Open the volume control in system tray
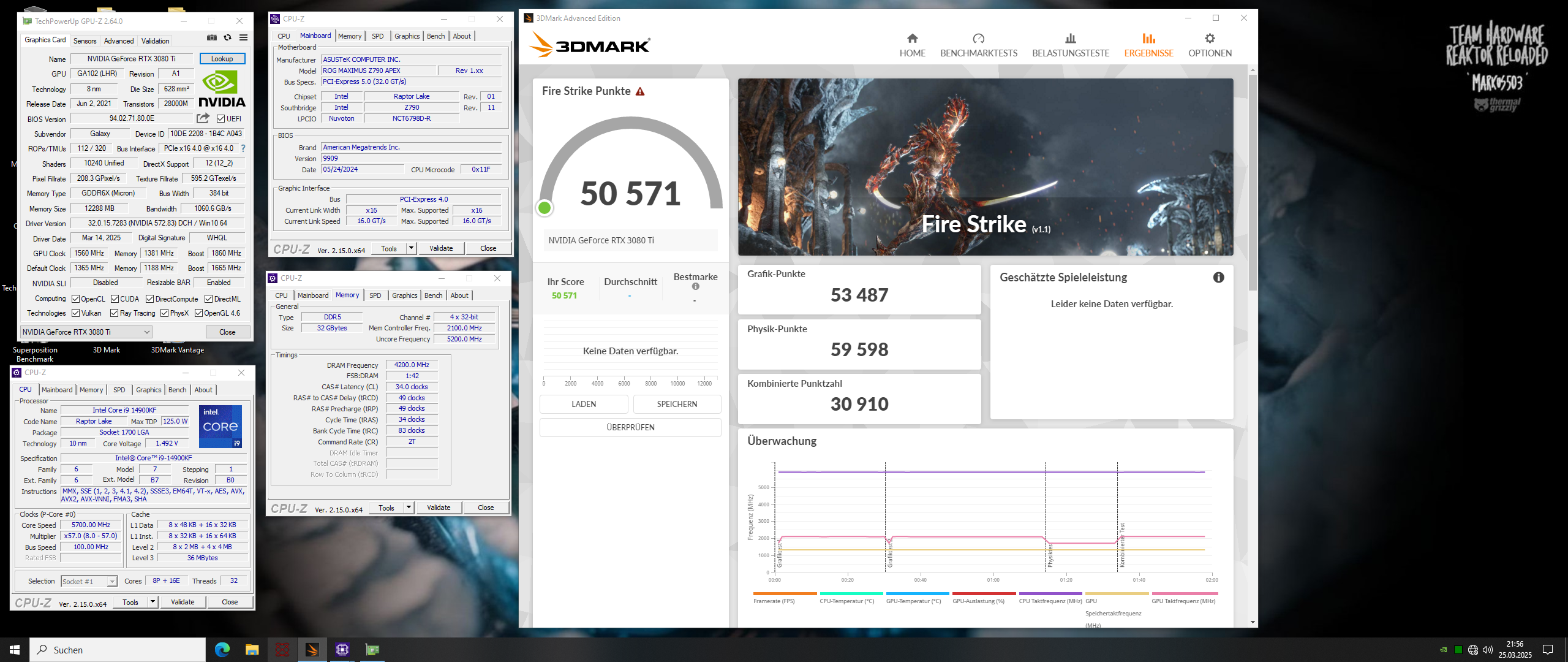The width and height of the screenshot is (1568, 662). pos(1488,650)
